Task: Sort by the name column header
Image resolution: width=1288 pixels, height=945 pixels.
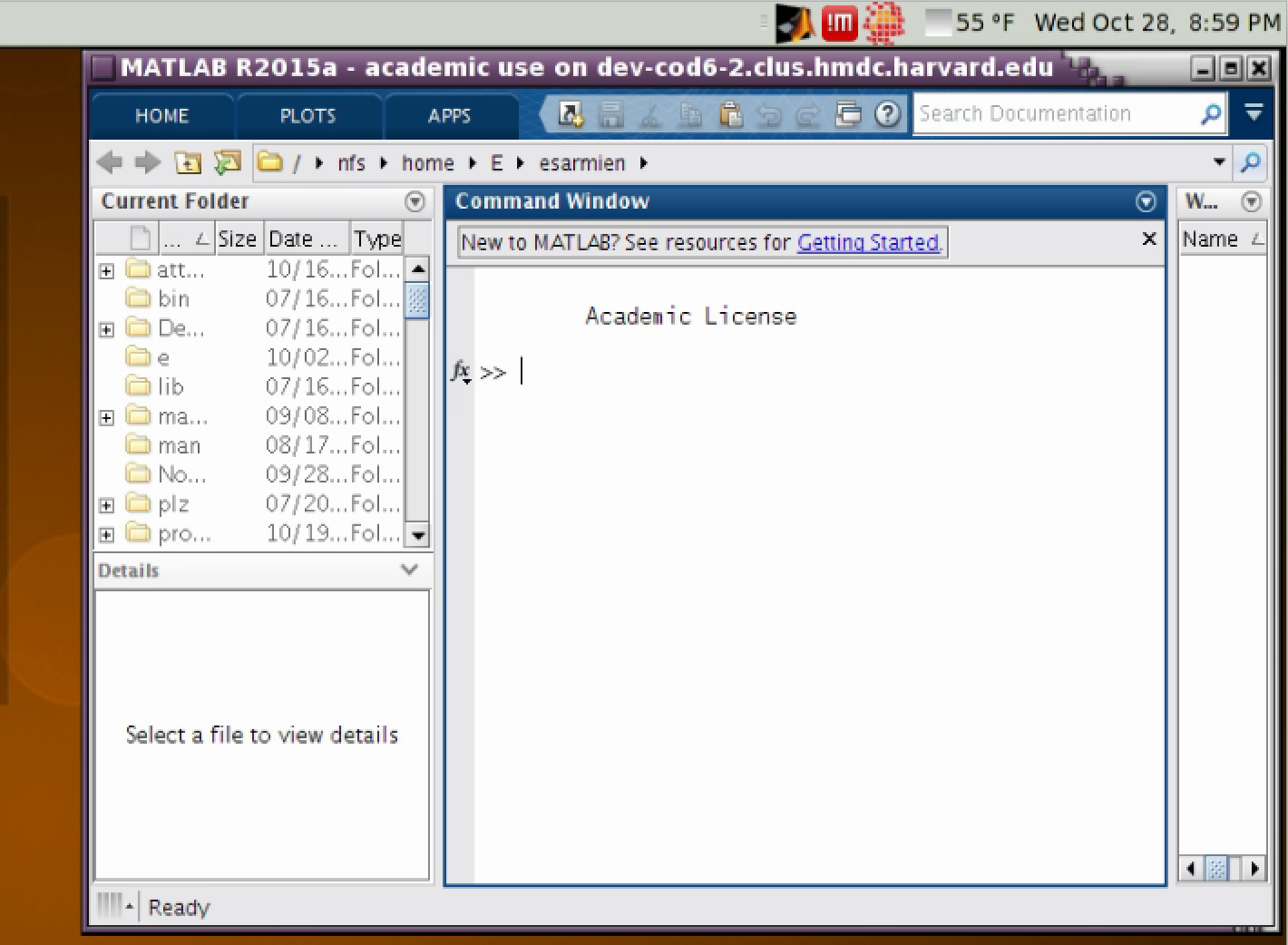Action: pos(185,239)
